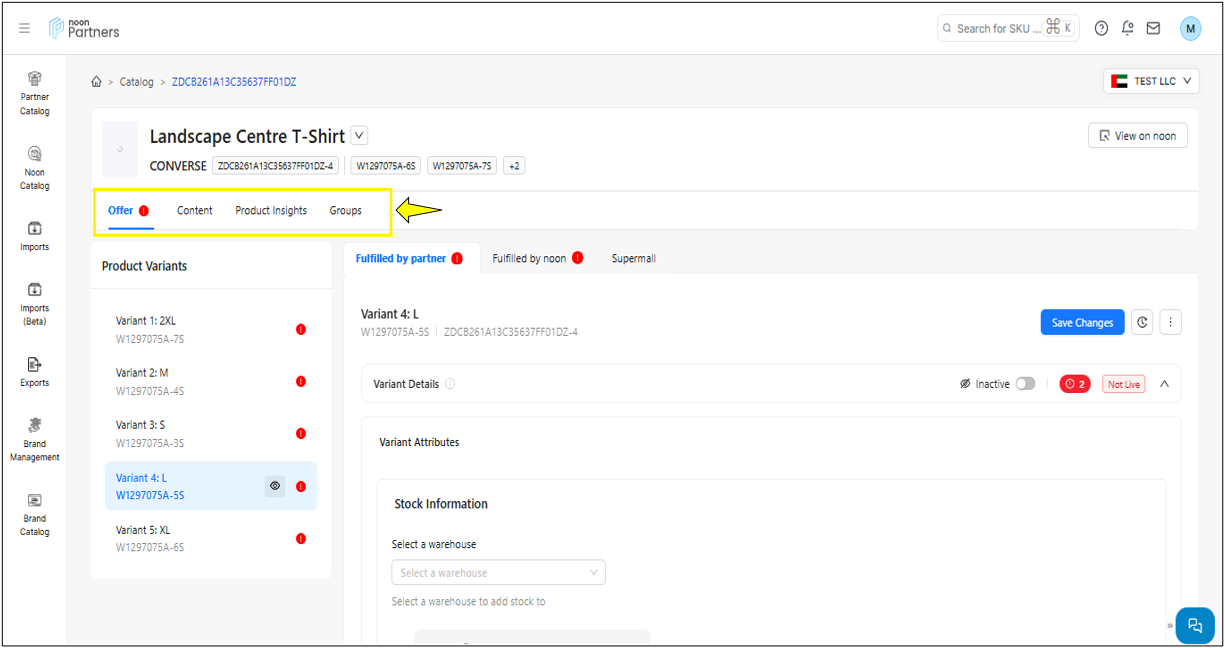Click the CONVERSE brand name
Viewport: 1225px width, 648px height.
178,166
